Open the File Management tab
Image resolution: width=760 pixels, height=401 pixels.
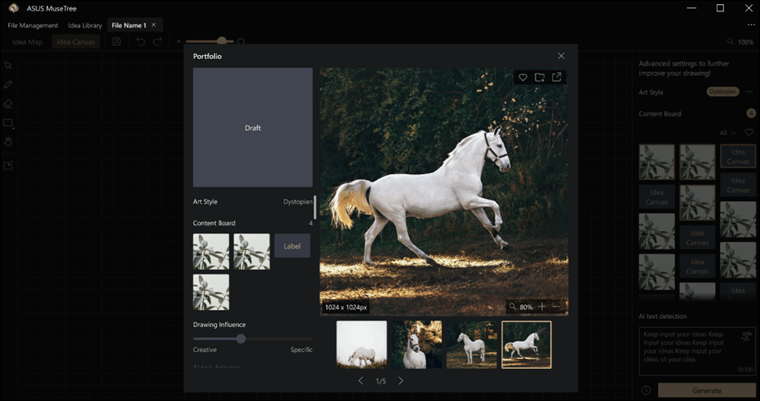tap(32, 25)
